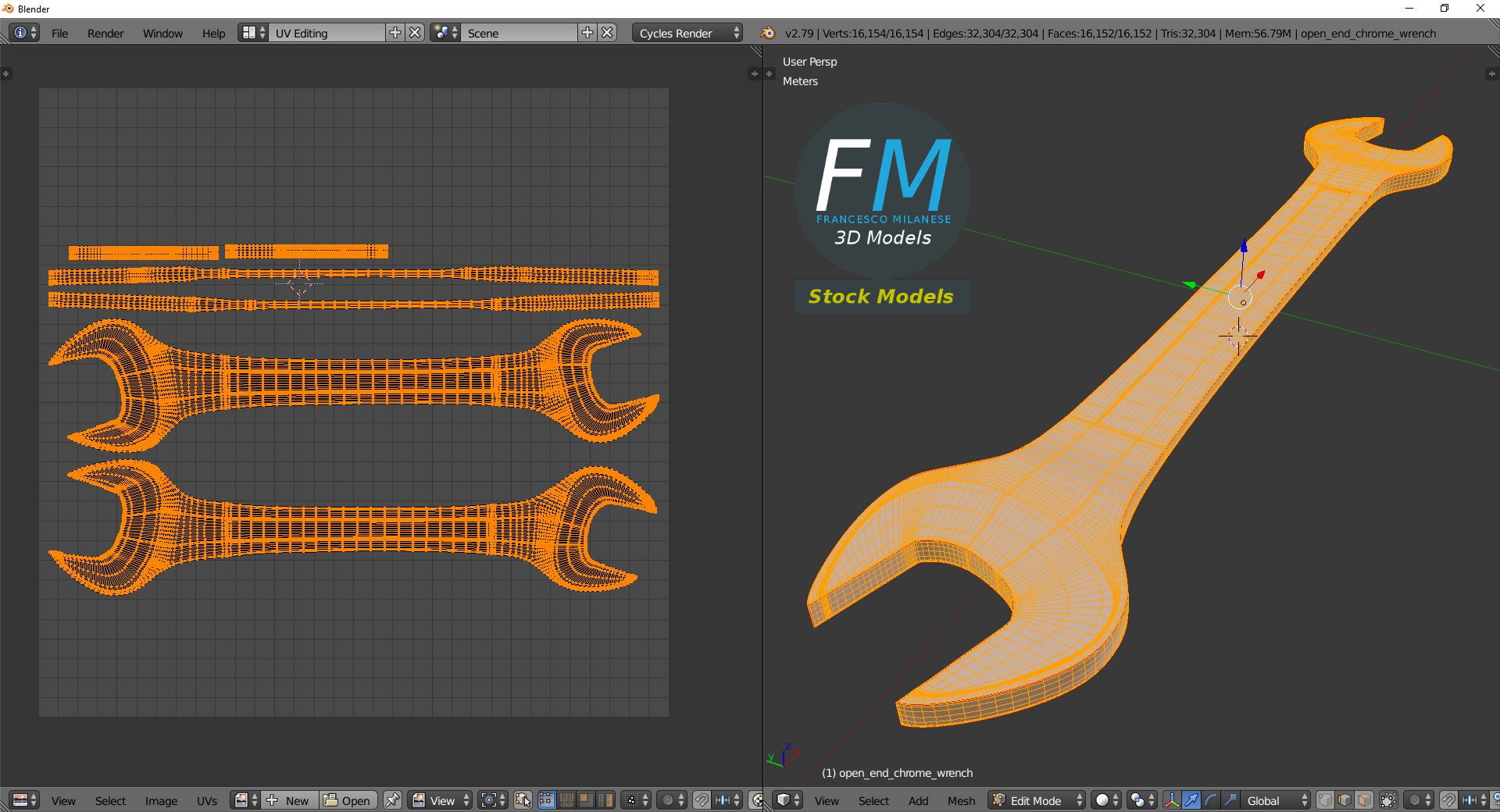Open the UVs menu

[207, 800]
